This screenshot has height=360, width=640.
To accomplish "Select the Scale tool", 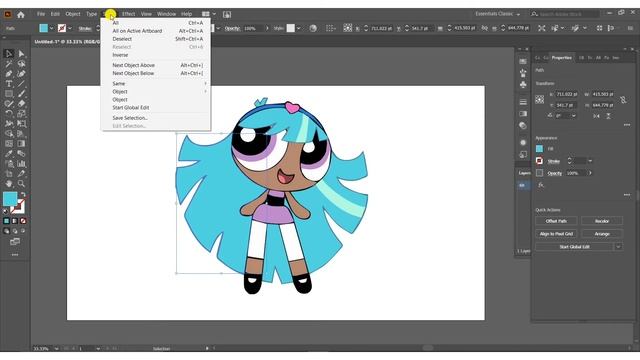I will pos(22,113).
